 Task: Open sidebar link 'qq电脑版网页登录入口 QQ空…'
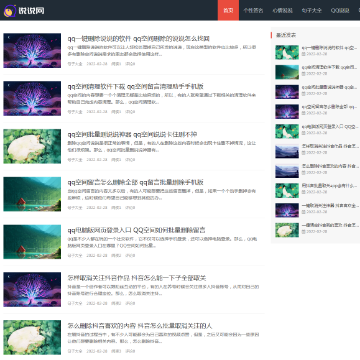[330, 127]
